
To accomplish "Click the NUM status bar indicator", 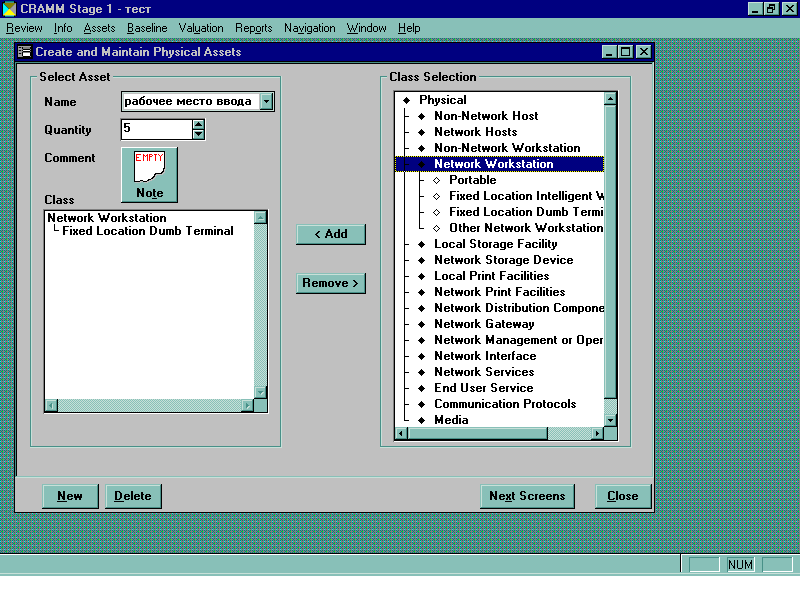I will coord(740,565).
